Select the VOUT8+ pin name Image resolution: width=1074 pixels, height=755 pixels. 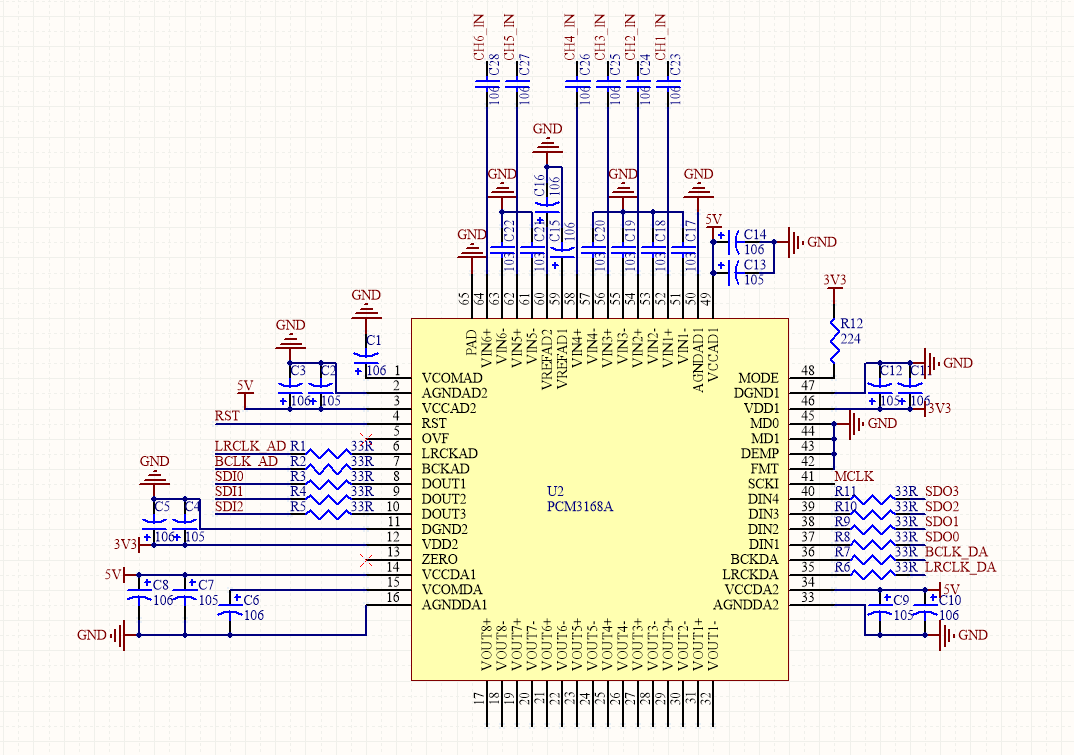click(486, 644)
